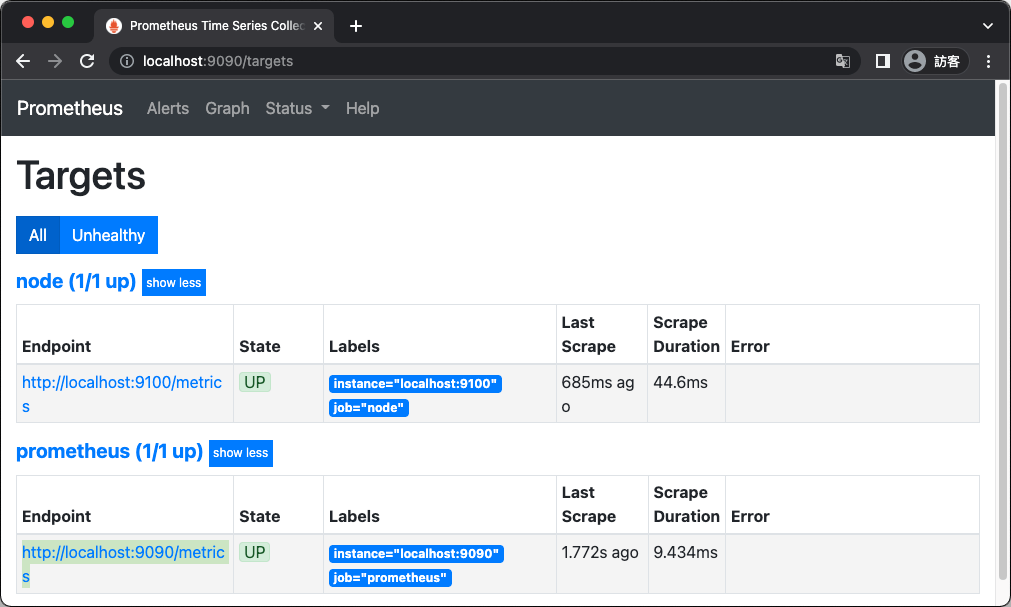Select the All targets filter

(38, 235)
